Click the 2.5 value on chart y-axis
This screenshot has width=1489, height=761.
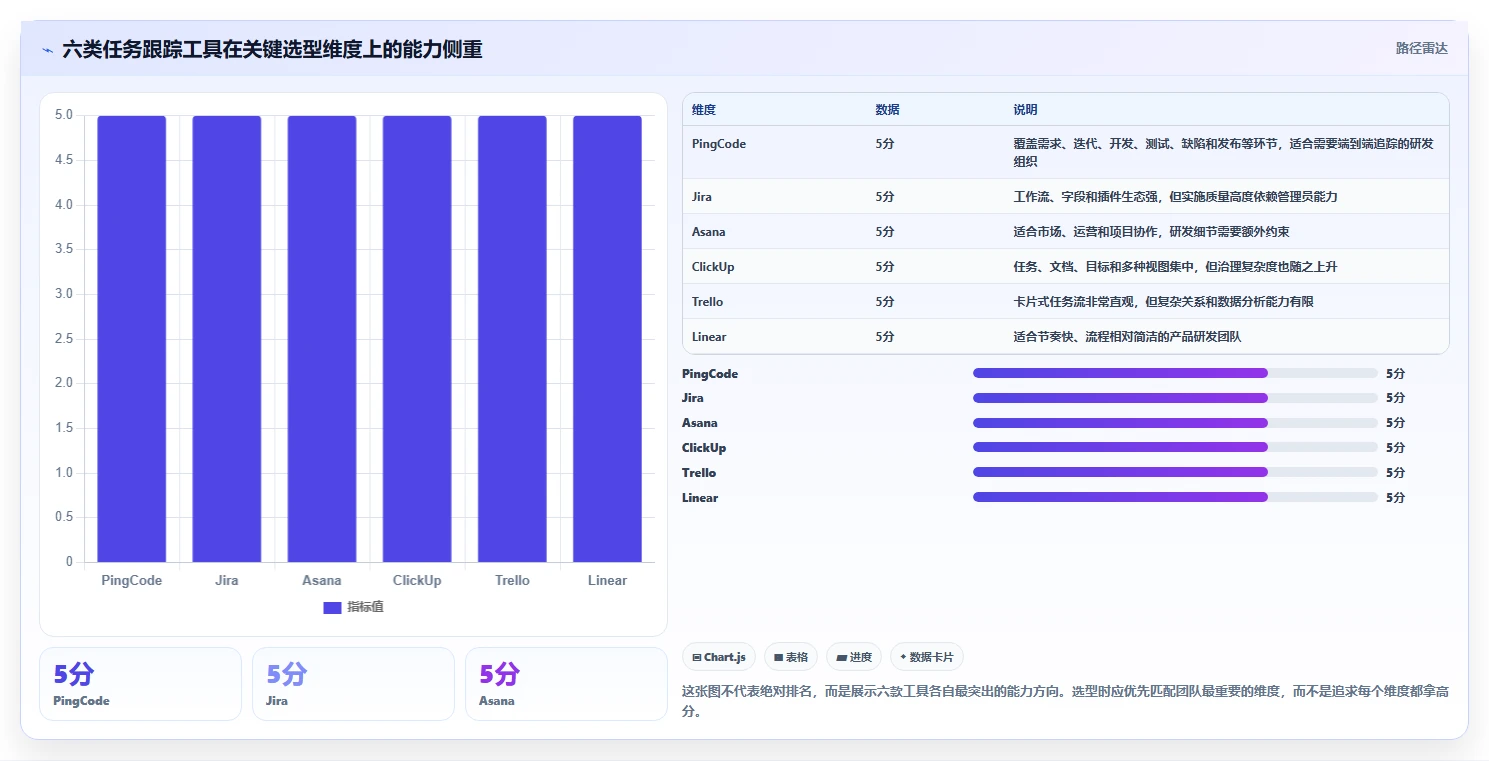(63, 339)
